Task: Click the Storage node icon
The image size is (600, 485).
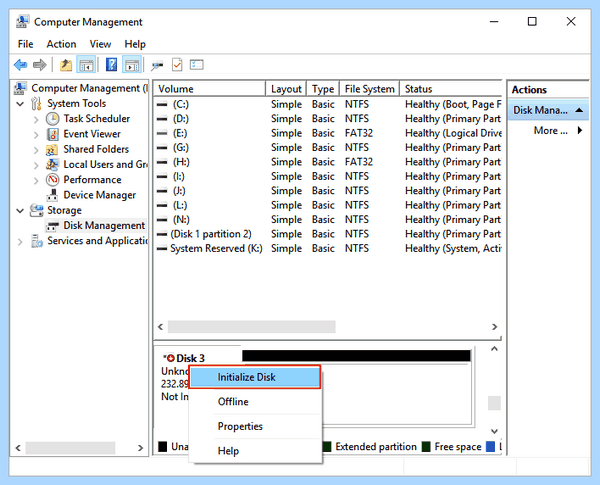Action: click(37, 210)
